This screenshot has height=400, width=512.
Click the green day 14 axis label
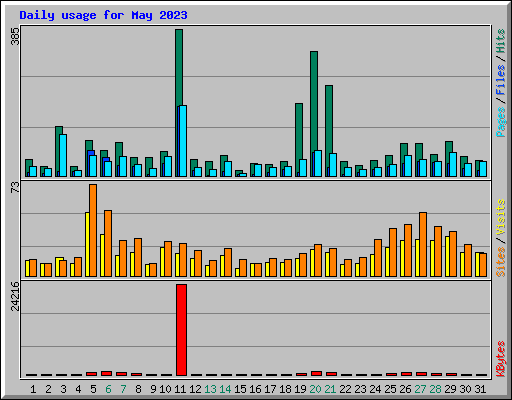pos(225,389)
